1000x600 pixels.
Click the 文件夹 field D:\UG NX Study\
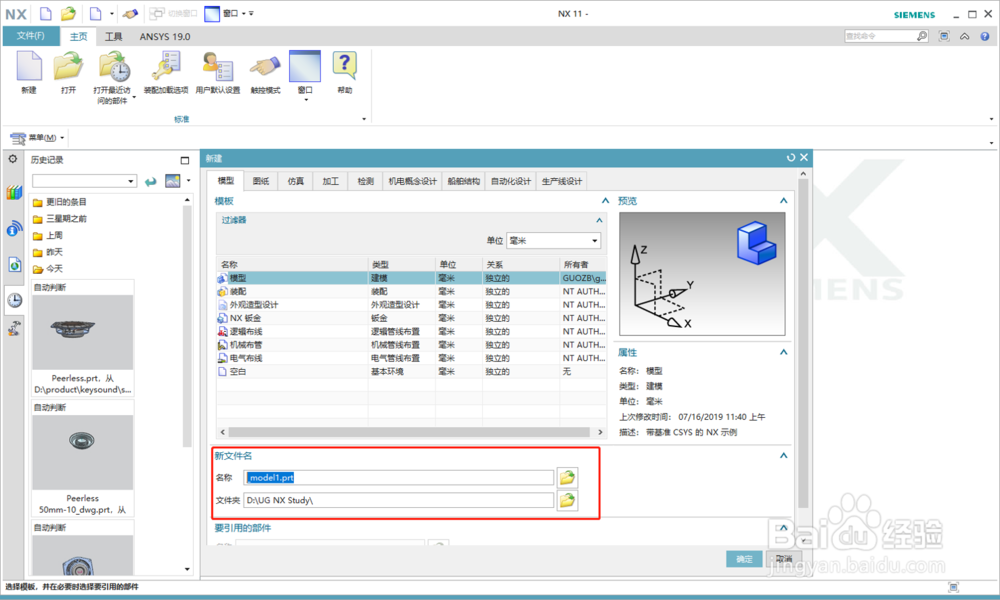point(399,501)
